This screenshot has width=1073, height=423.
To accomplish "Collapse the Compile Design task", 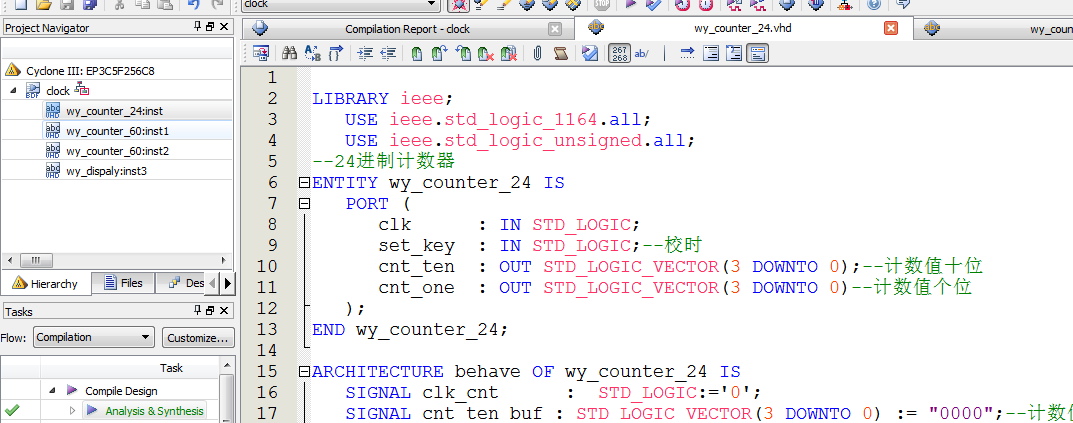I will (53, 391).
